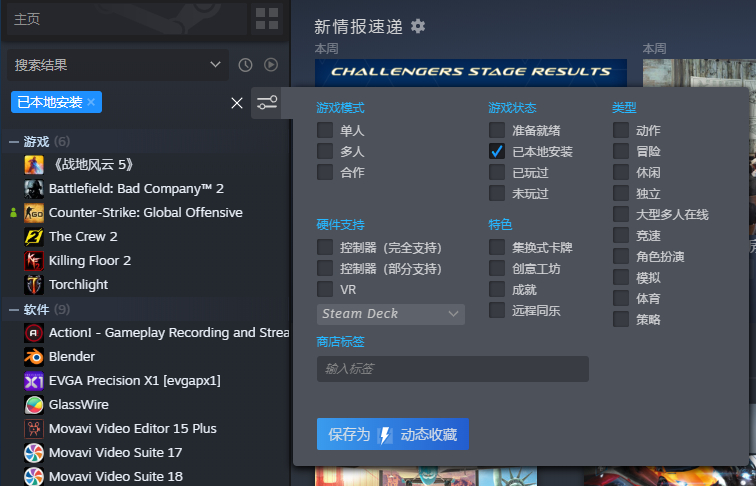Check the 策略 genre filter

[x=621, y=319]
